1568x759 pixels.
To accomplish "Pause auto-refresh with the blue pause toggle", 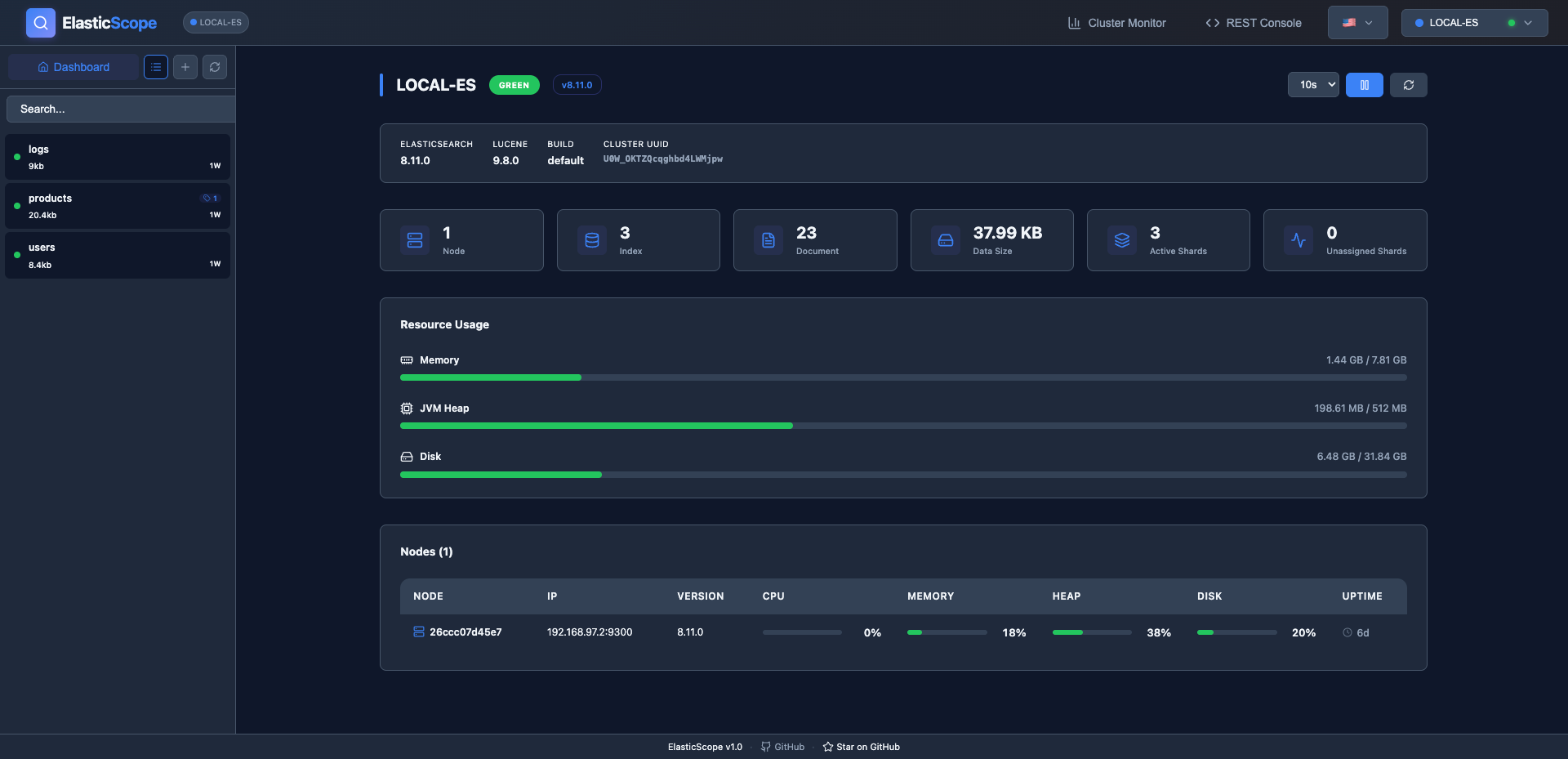I will [x=1364, y=85].
